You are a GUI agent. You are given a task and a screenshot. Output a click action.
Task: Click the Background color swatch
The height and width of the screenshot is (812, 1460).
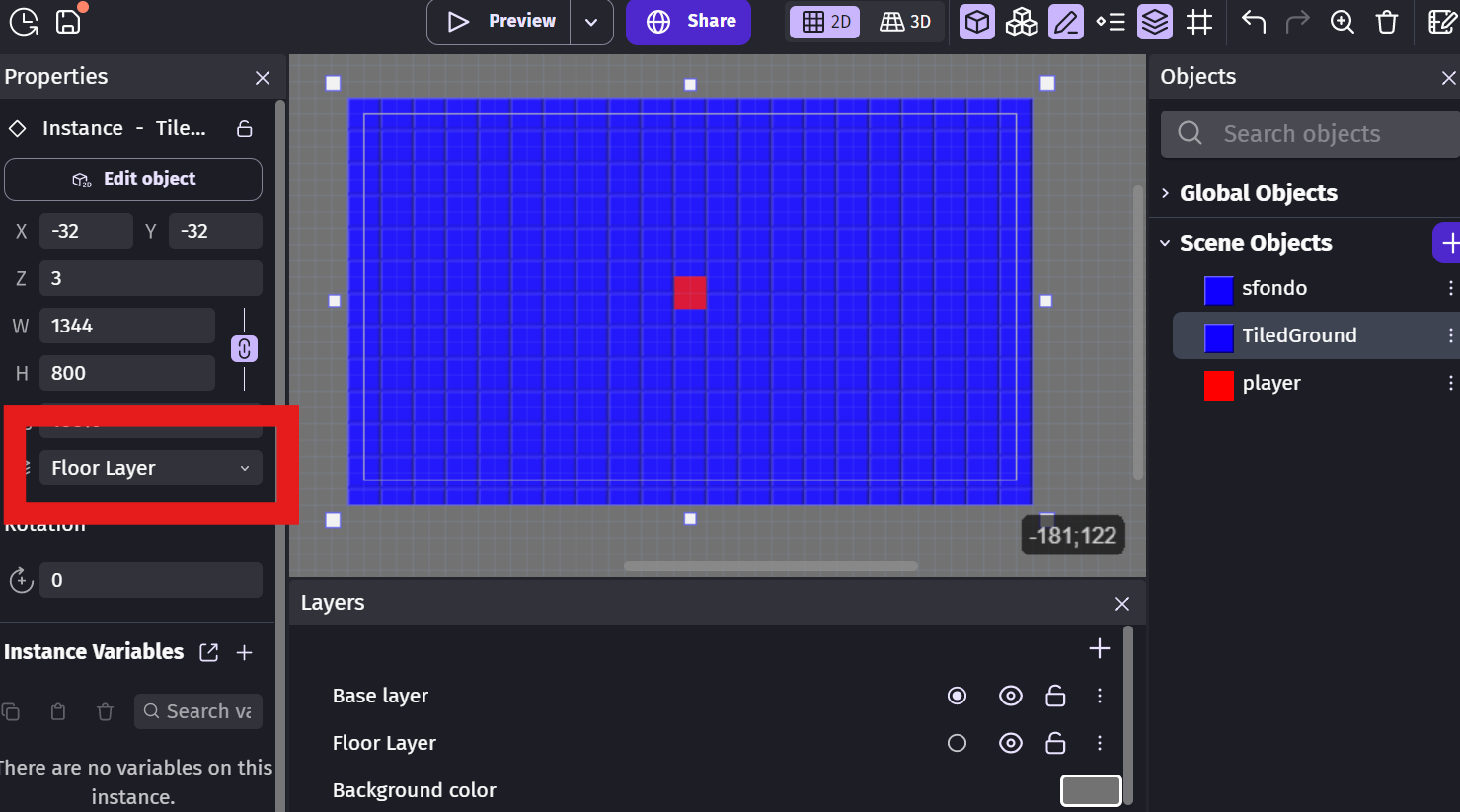click(1090, 790)
